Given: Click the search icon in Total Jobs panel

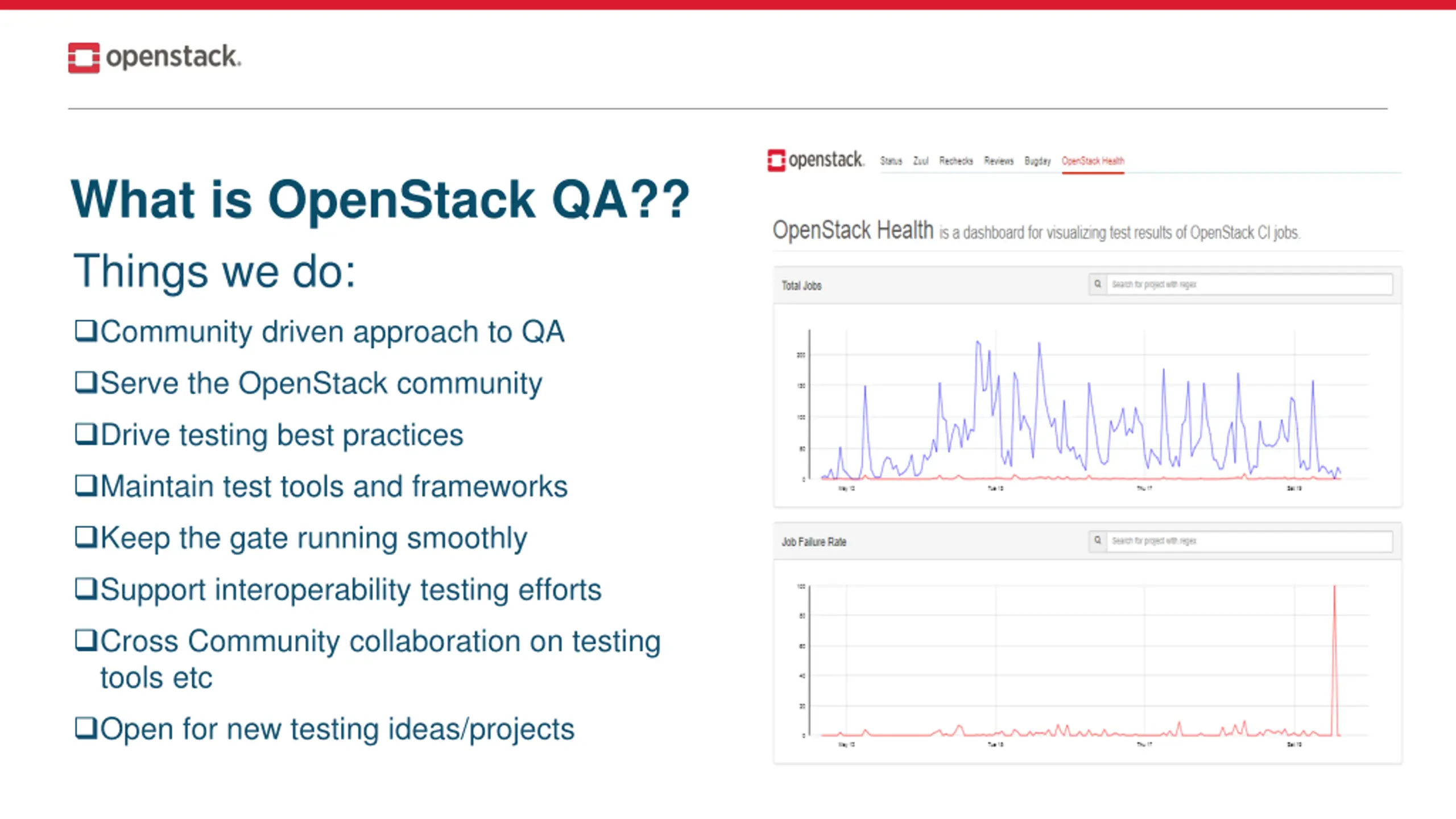Looking at the screenshot, I should (1098, 284).
